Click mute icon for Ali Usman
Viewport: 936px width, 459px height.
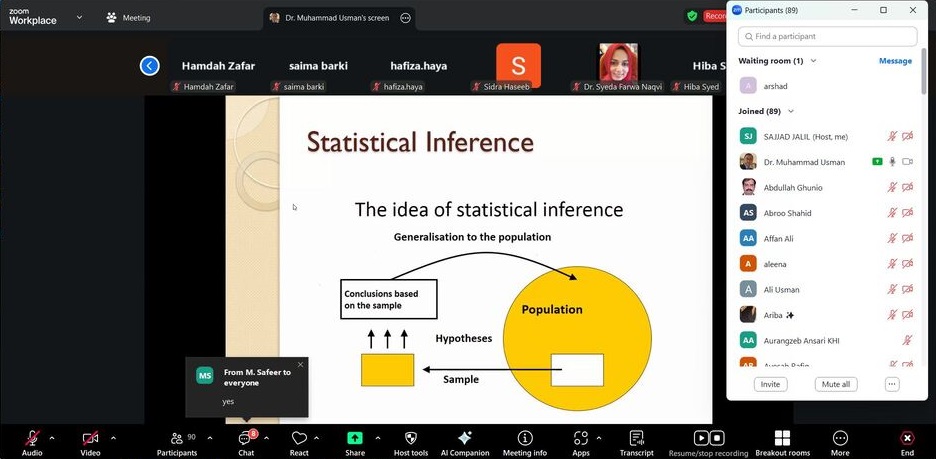point(892,289)
